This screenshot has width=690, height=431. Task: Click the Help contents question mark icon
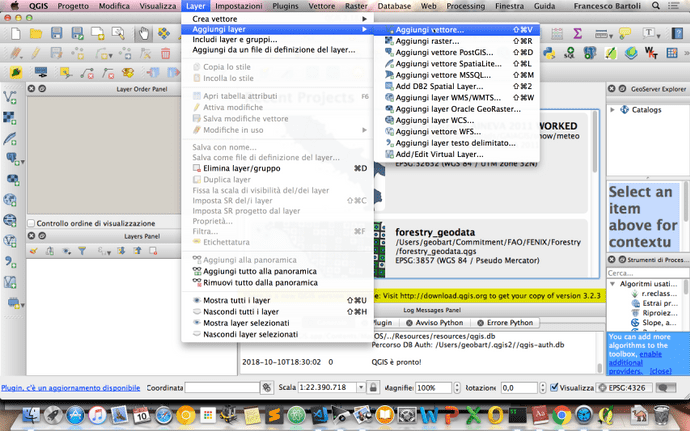click(677, 33)
